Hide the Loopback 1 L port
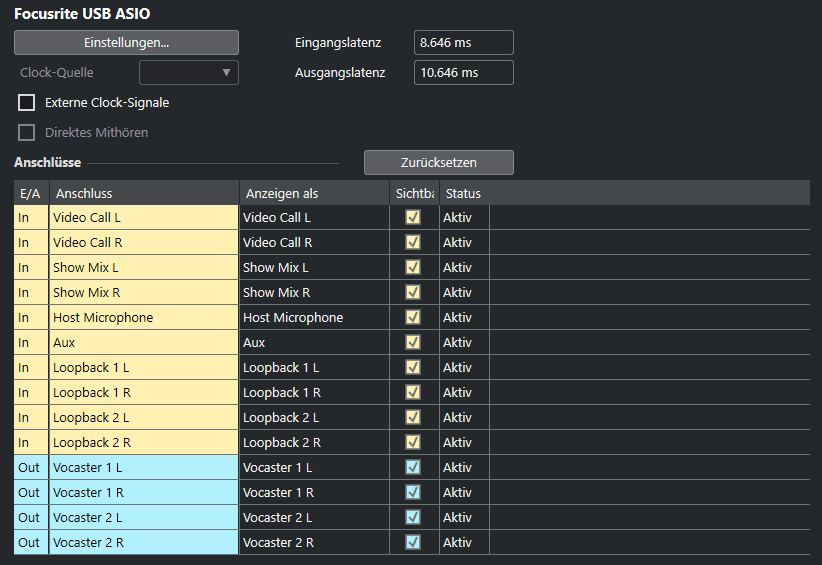Screen dimensions: 822x565 413,367
